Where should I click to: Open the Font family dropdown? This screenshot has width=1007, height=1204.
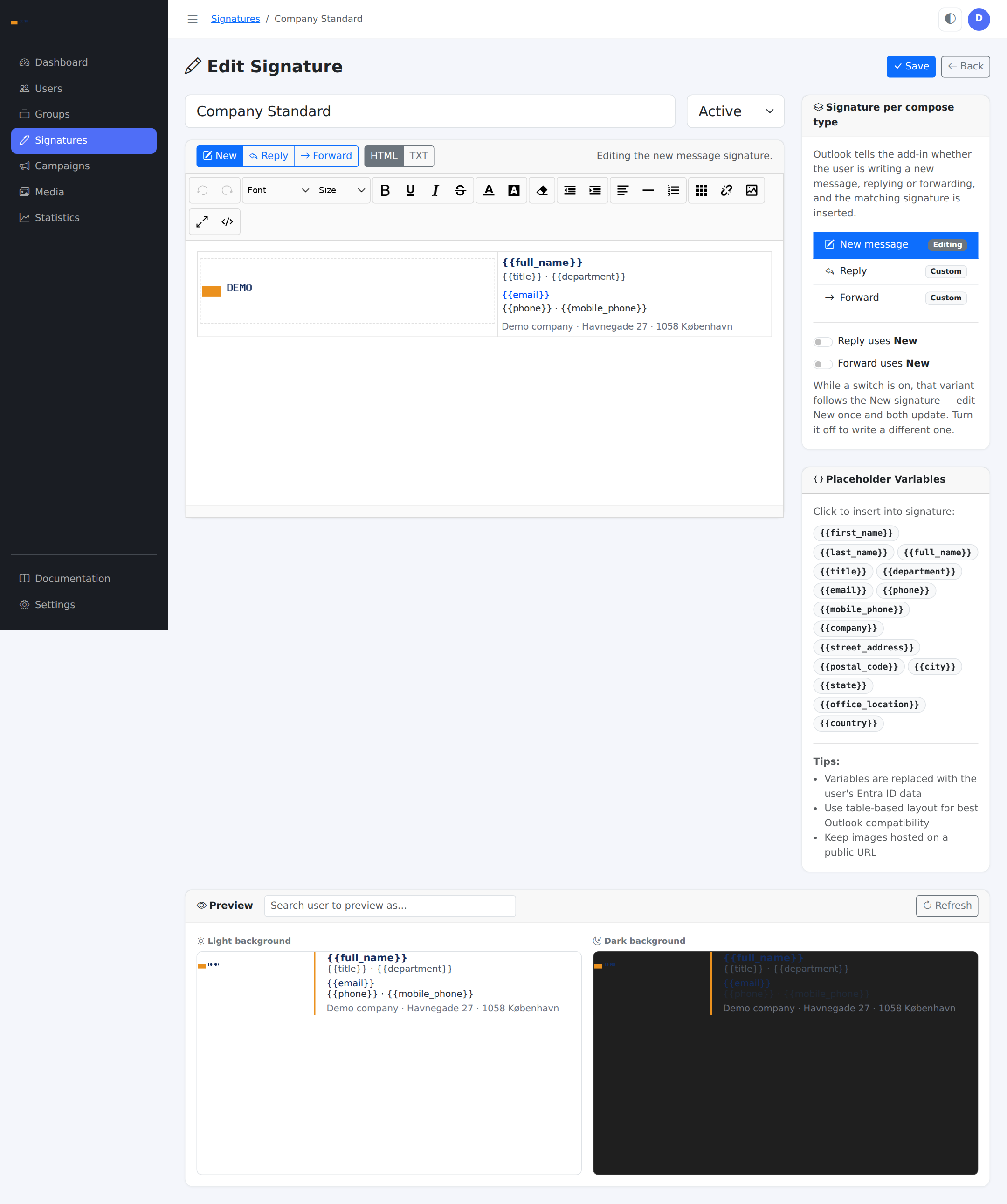point(278,190)
